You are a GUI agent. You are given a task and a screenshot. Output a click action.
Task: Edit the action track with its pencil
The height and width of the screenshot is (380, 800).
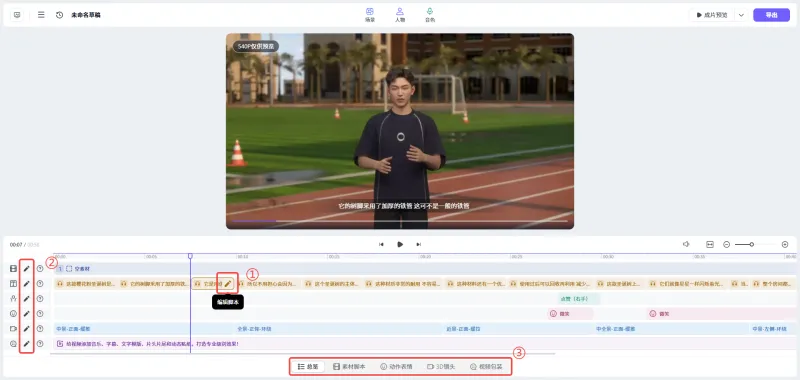(x=27, y=298)
